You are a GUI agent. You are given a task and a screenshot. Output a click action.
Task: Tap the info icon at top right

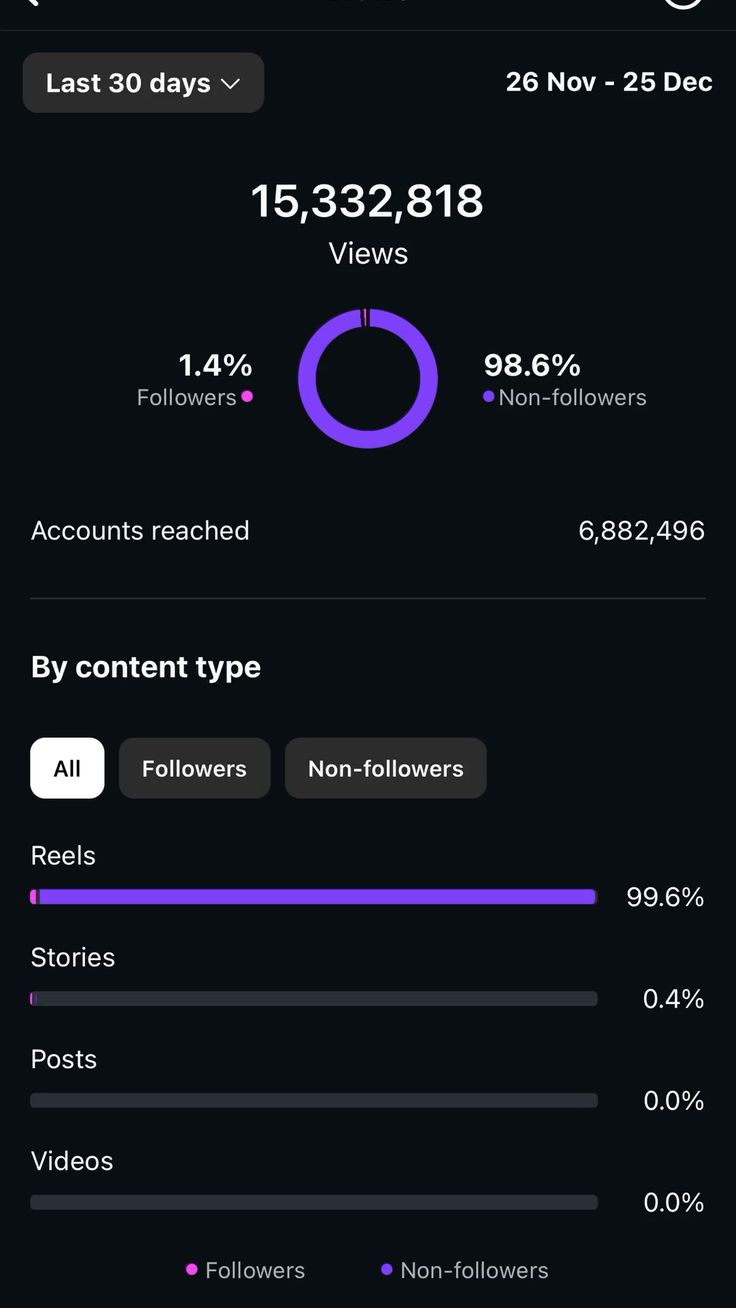click(x=683, y=3)
